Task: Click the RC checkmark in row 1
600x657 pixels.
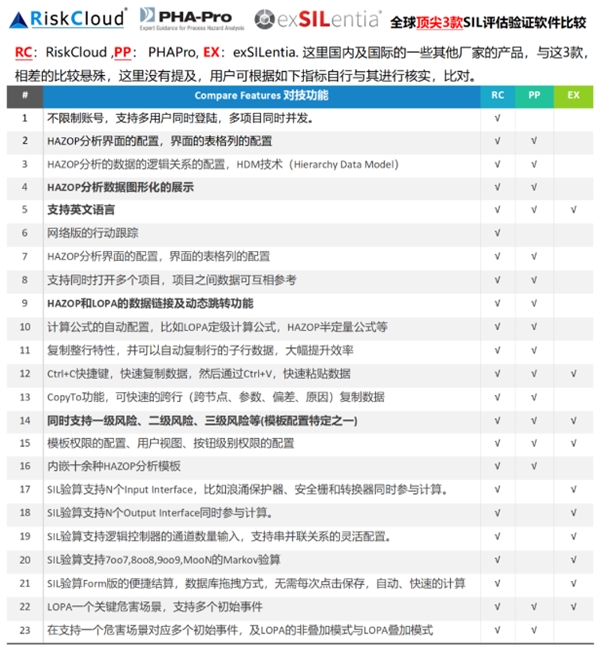Action: [x=497, y=118]
